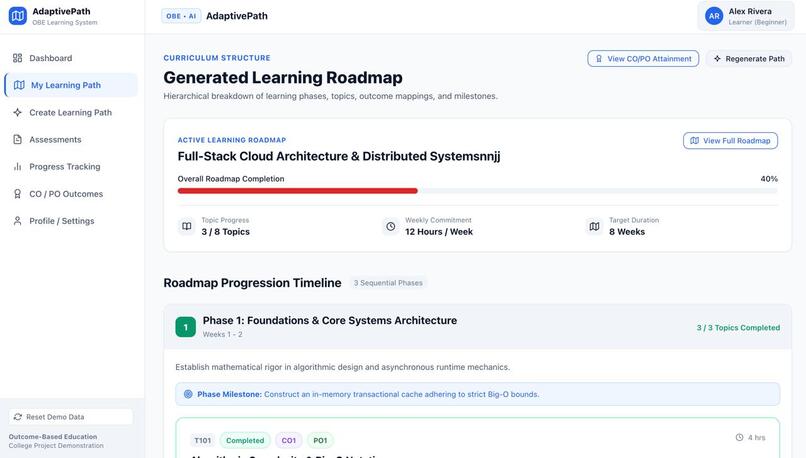
Task: Click the Reset Demo Data button
Action: point(71,417)
